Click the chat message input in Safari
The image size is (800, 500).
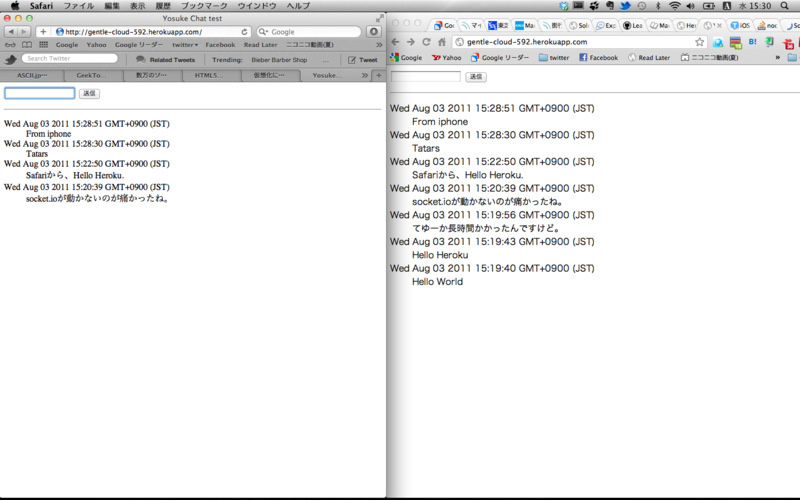(x=40, y=93)
